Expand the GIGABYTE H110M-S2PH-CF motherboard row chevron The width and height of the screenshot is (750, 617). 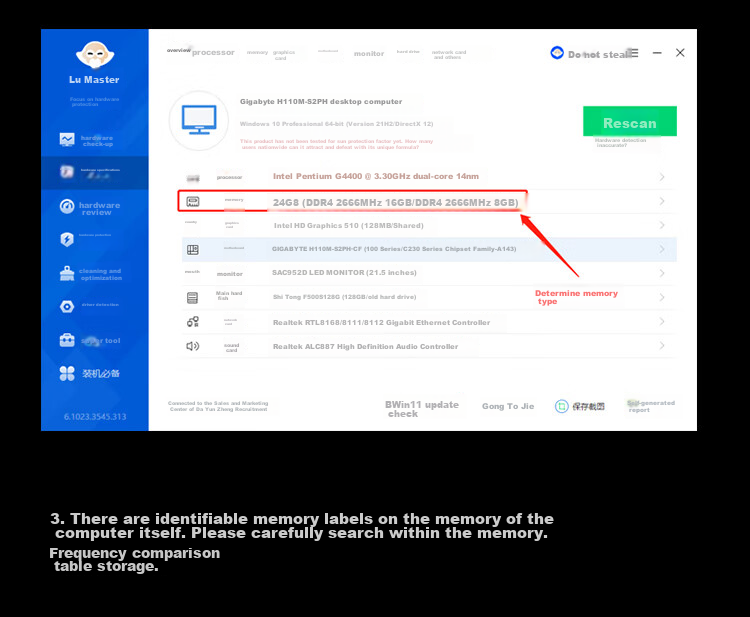(662, 249)
